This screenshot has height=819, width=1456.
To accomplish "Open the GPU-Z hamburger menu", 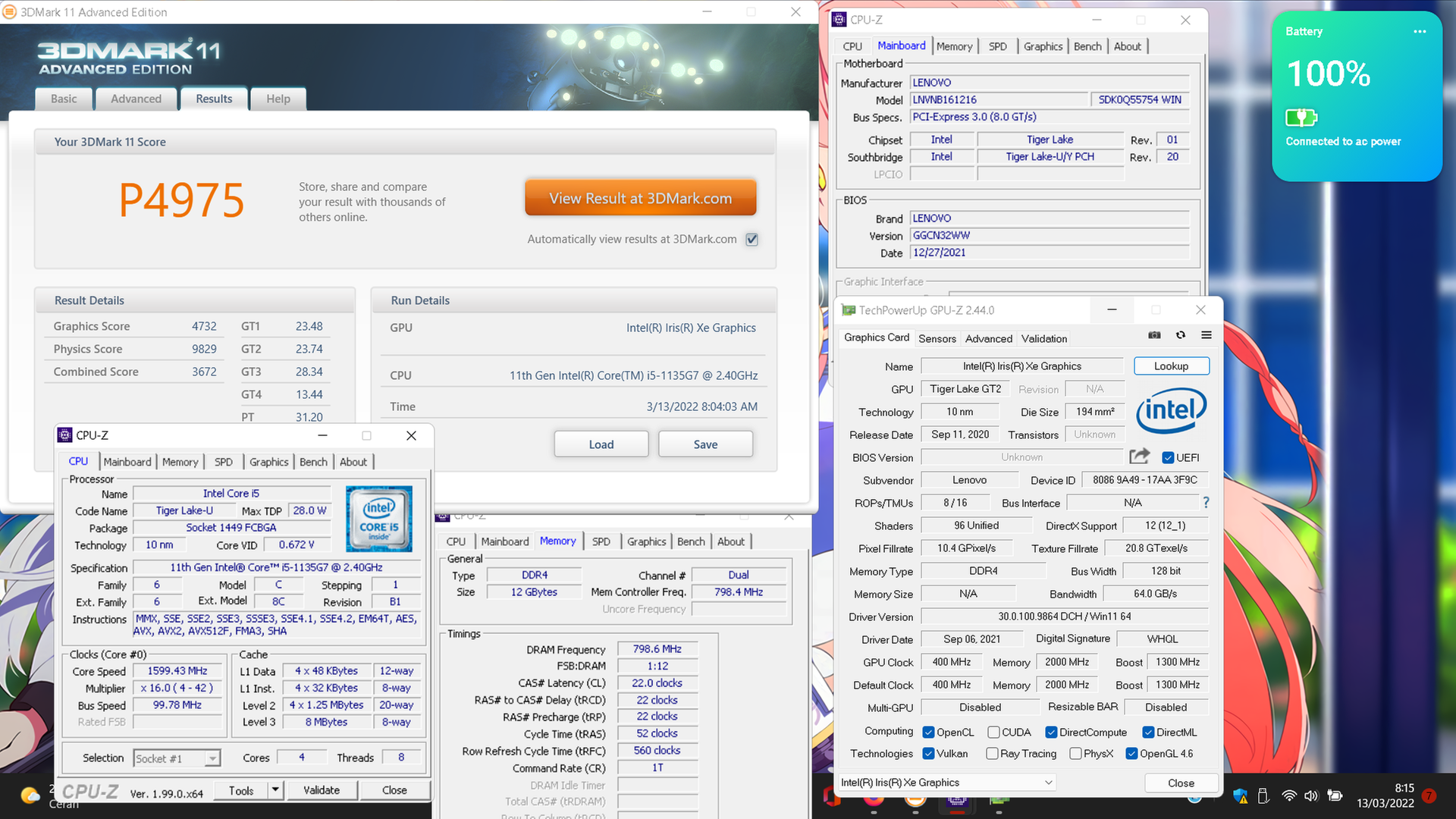I will (x=1207, y=335).
